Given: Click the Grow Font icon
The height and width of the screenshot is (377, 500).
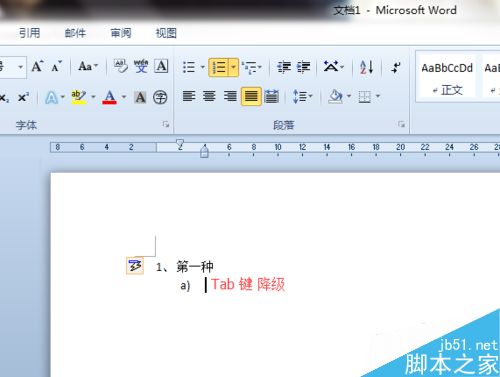Looking at the screenshot, I should click(37, 67).
